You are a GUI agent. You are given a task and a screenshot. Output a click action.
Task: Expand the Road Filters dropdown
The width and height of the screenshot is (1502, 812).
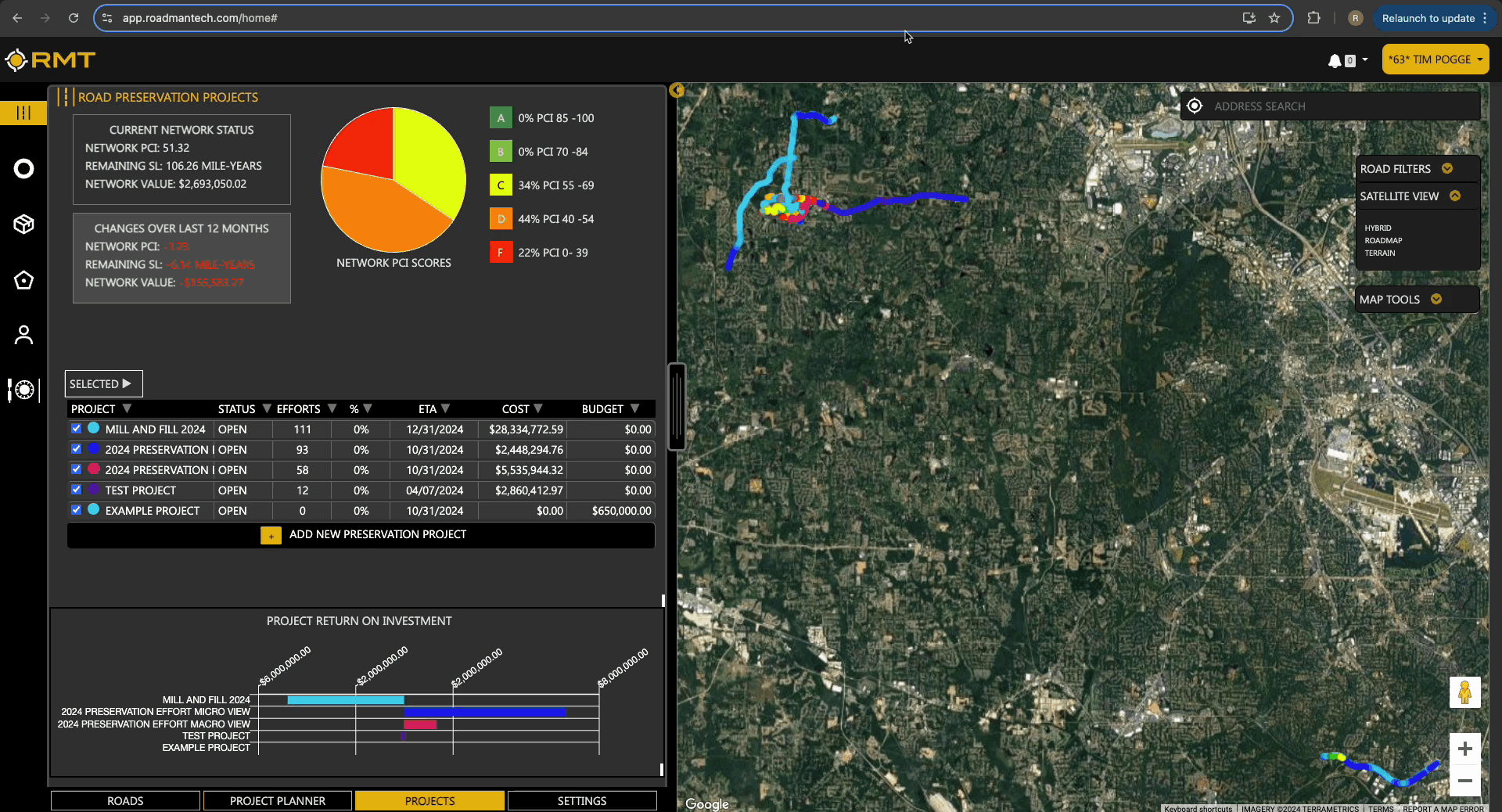pyautogui.click(x=1446, y=169)
